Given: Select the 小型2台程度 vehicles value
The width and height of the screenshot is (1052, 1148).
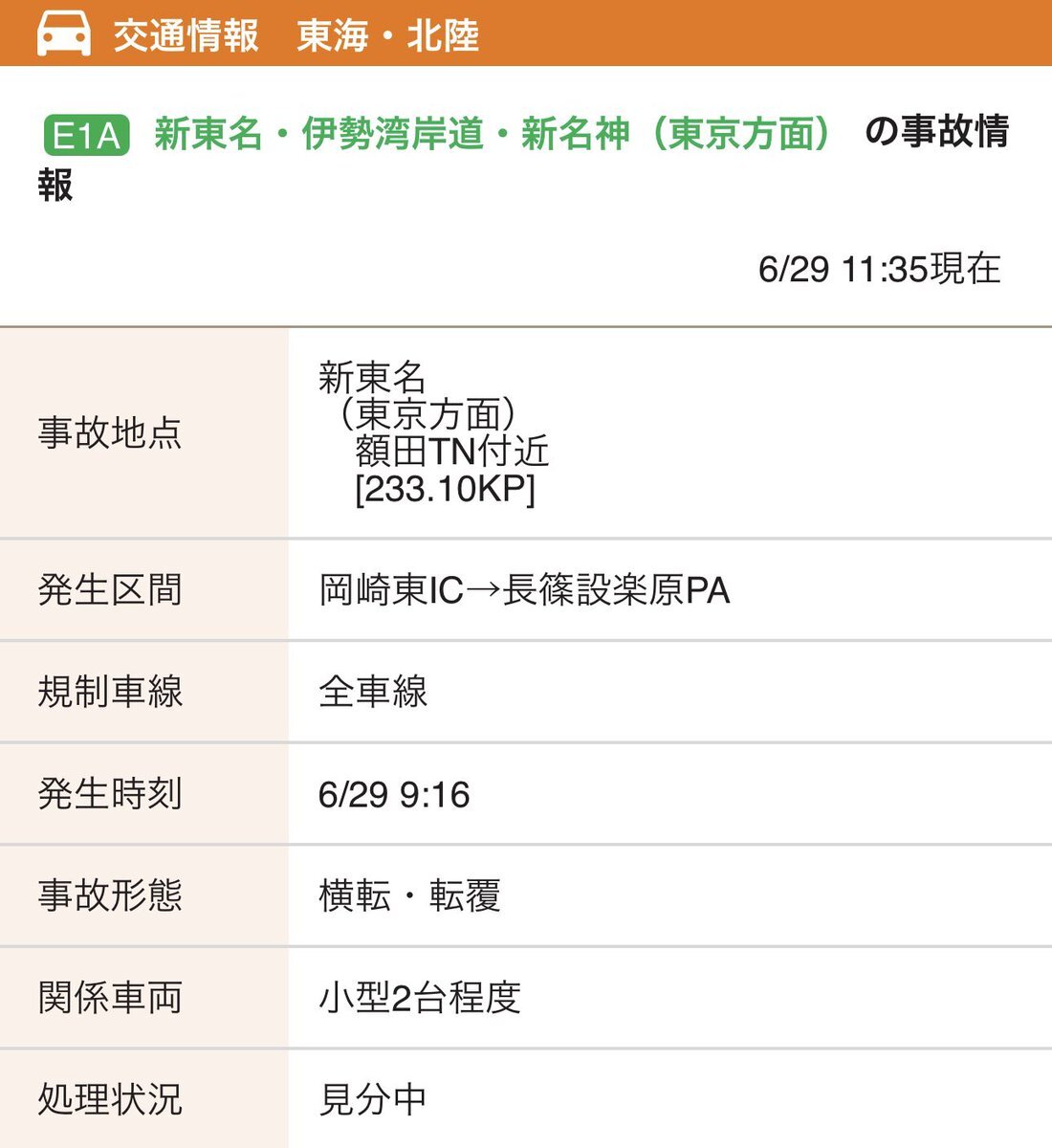Looking at the screenshot, I should tap(420, 998).
